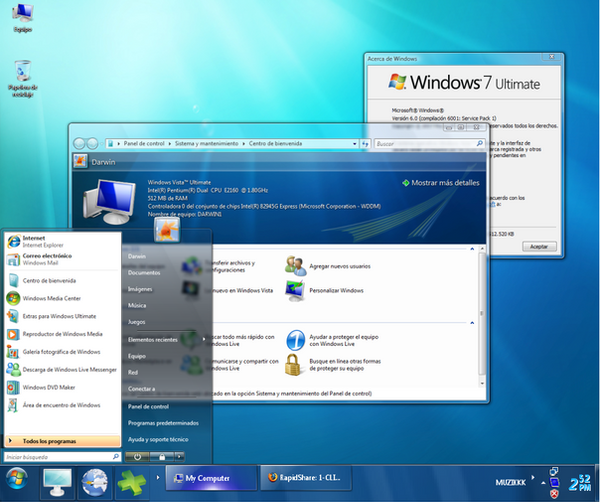Open Música in Start menu

137,305
